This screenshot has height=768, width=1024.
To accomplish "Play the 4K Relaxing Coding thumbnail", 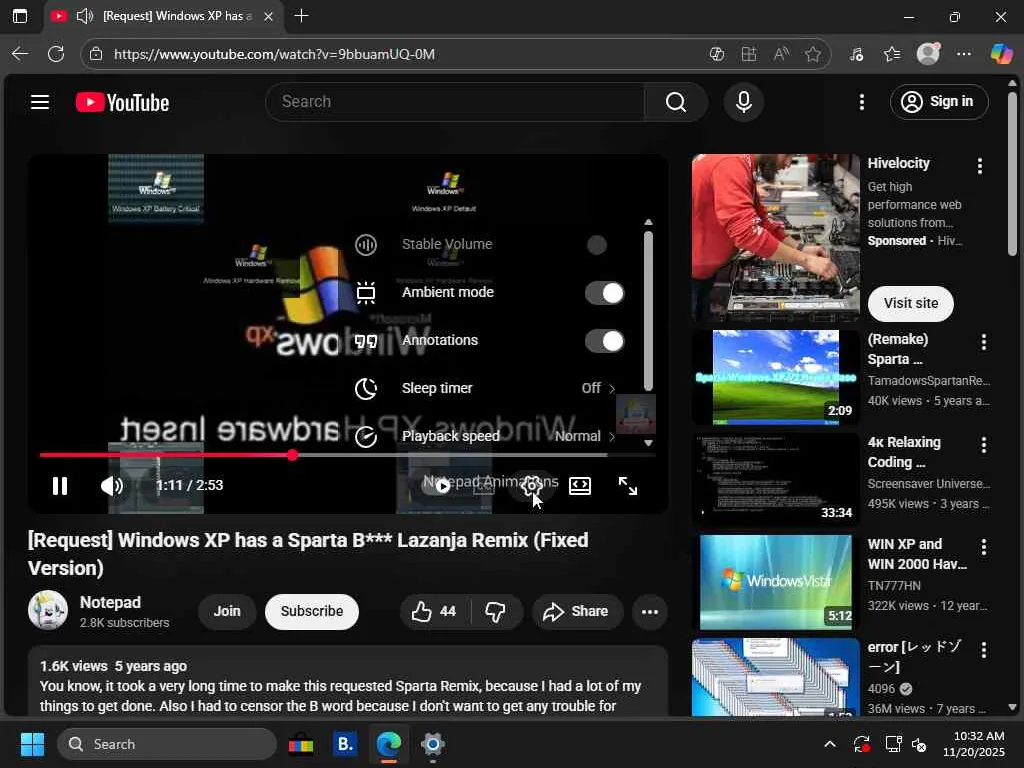I will [x=775, y=479].
